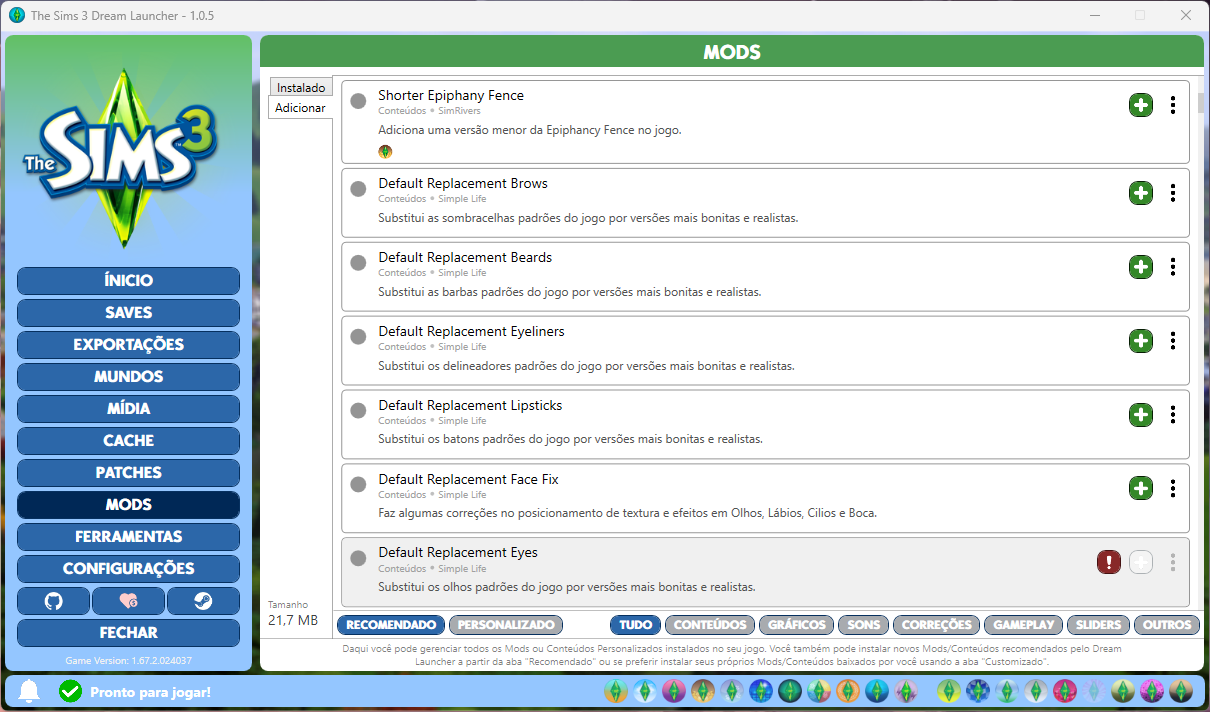The image size is (1210, 712).
Task: Toggle status circle of Default Replacement Face Fix
Action: pos(358,485)
